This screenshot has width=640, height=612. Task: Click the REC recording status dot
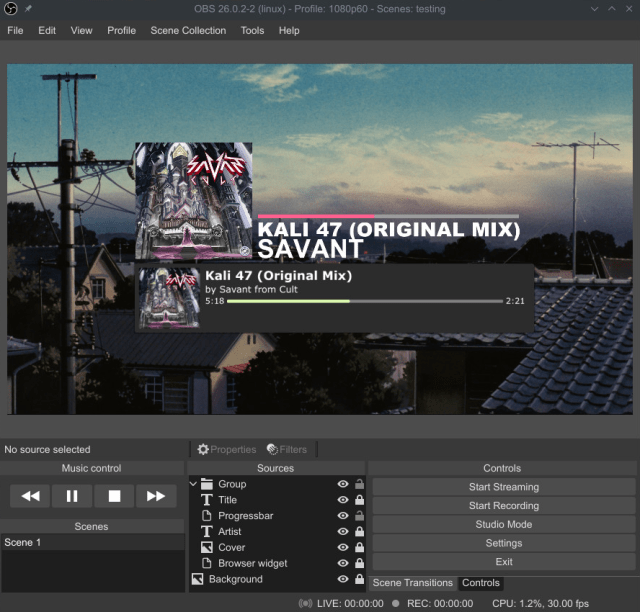pyautogui.click(x=396, y=603)
